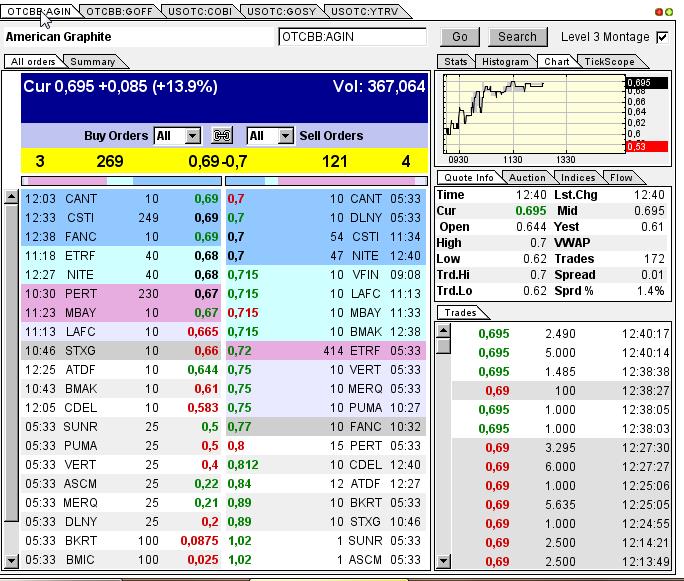Click the green dot in top-right corner
This screenshot has height=581, width=684.
[669, 11]
